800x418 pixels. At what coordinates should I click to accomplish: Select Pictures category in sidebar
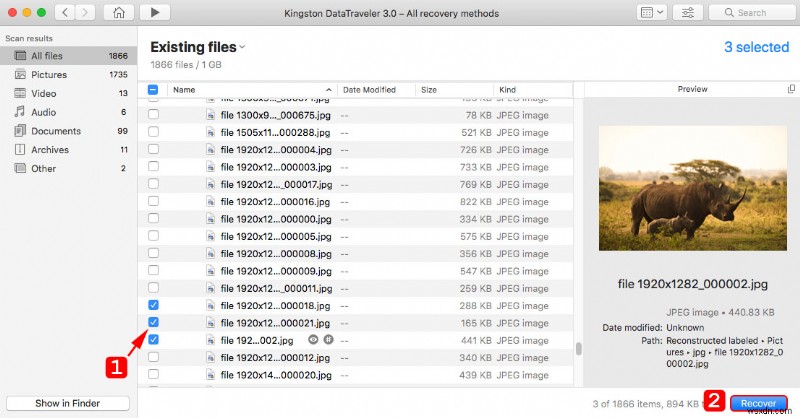(68, 75)
